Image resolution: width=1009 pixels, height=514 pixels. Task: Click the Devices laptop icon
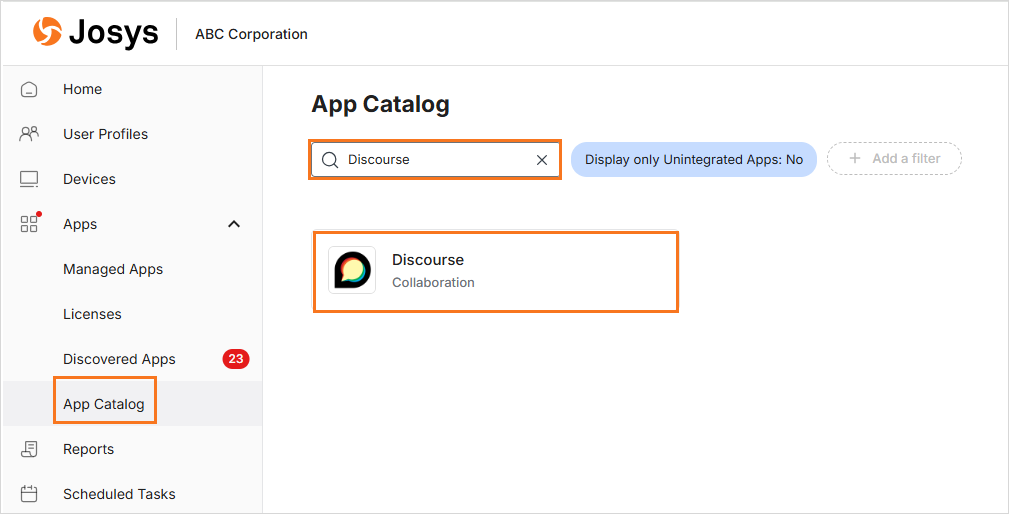(x=29, y=179)
